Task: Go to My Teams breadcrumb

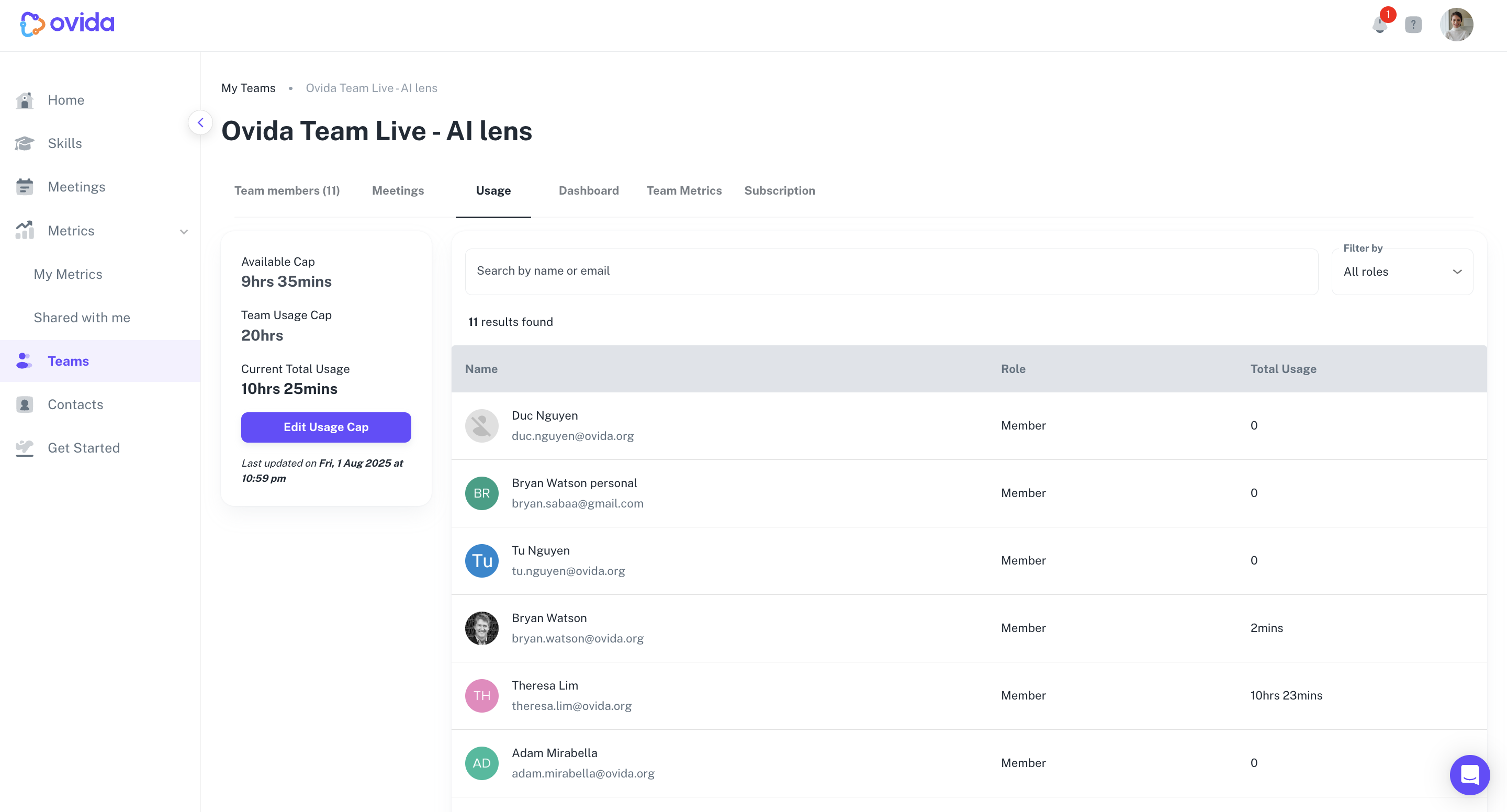Action: tap(248, 88)
